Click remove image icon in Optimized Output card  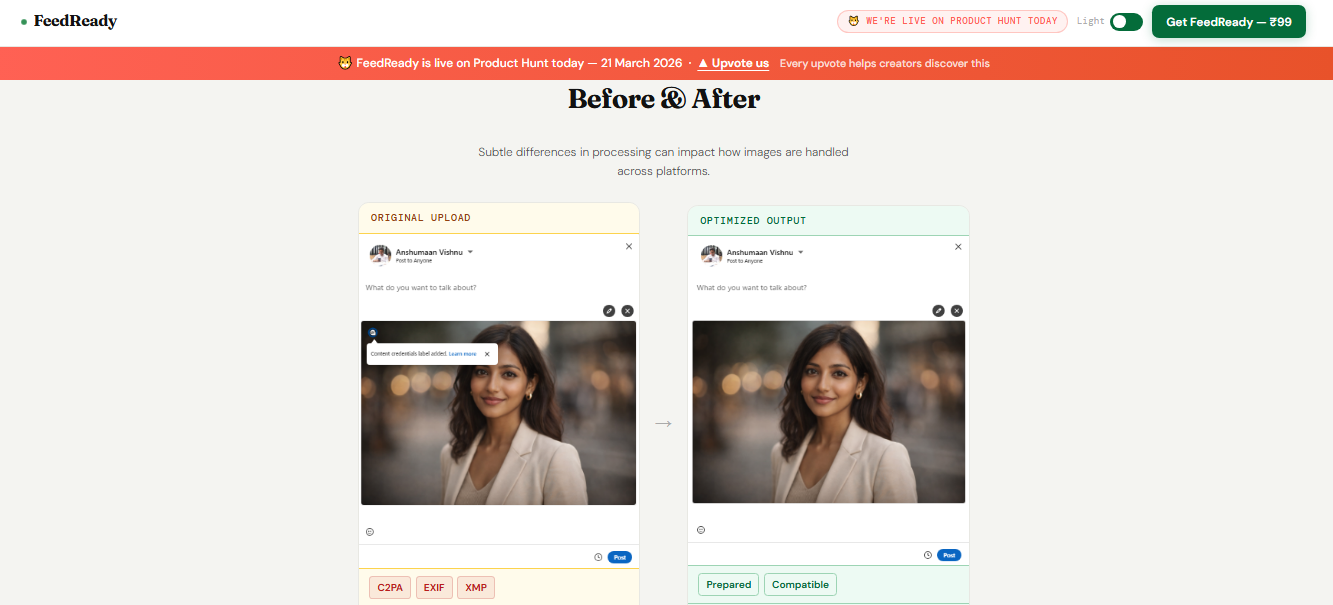coord(956,311)
